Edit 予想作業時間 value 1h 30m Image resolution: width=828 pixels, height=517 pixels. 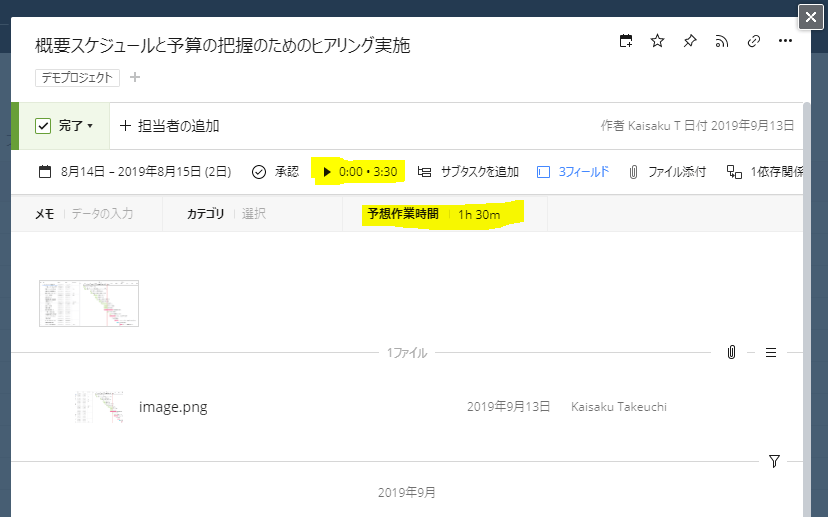(479, 214)
